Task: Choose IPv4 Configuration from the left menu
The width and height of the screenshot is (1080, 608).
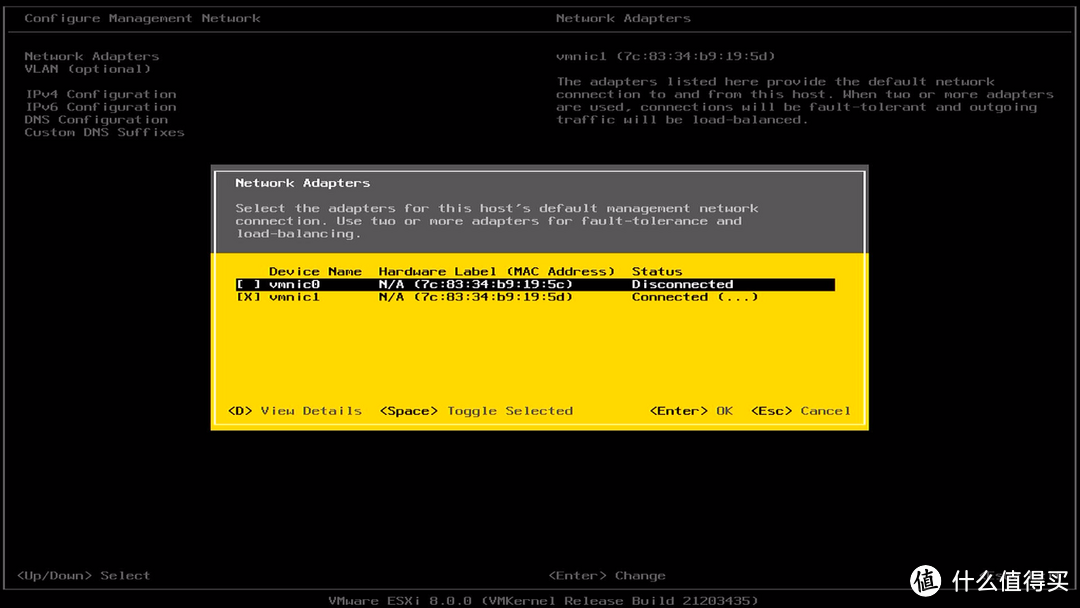Action: pos(100,94)
